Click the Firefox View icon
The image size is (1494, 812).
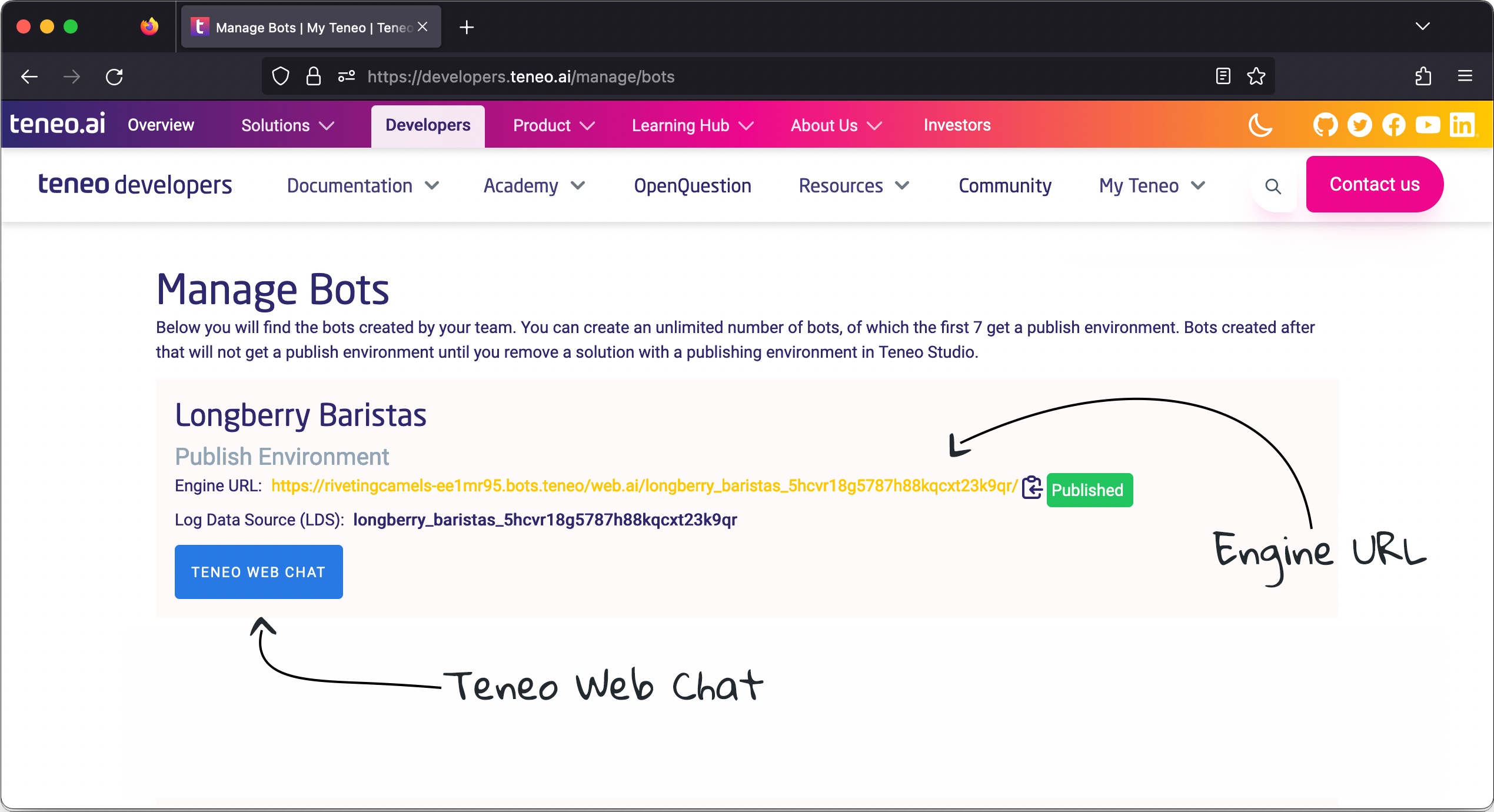click(149, 26)
